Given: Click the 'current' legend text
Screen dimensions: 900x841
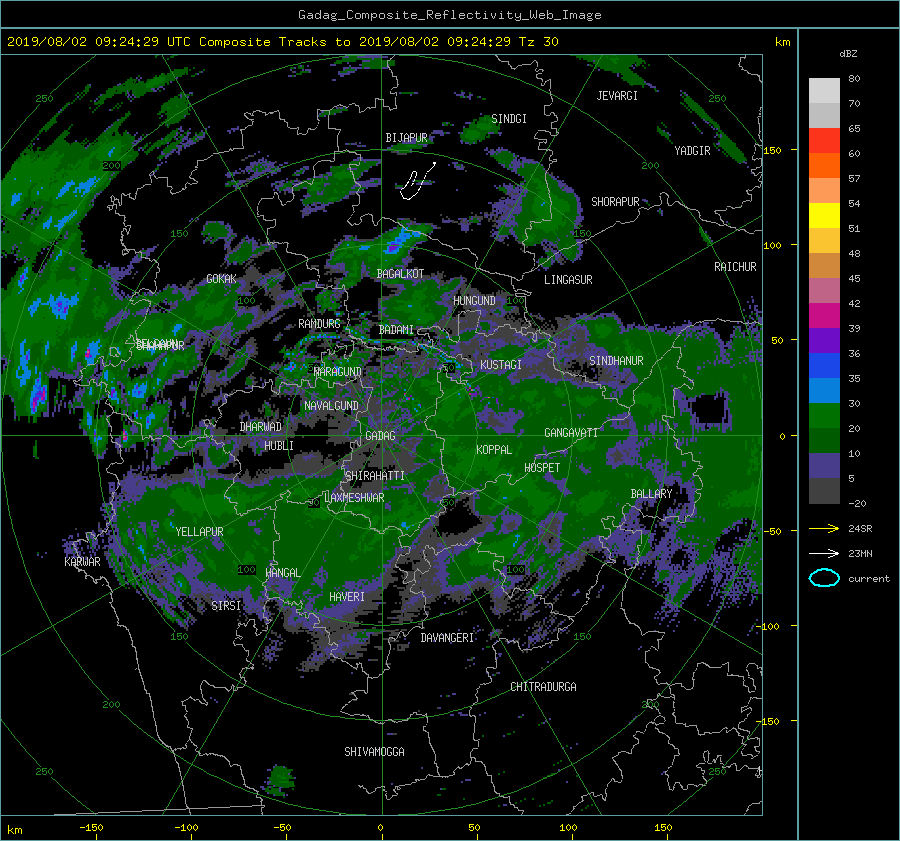Looking at the screenshot, I should tap(869, 579).
